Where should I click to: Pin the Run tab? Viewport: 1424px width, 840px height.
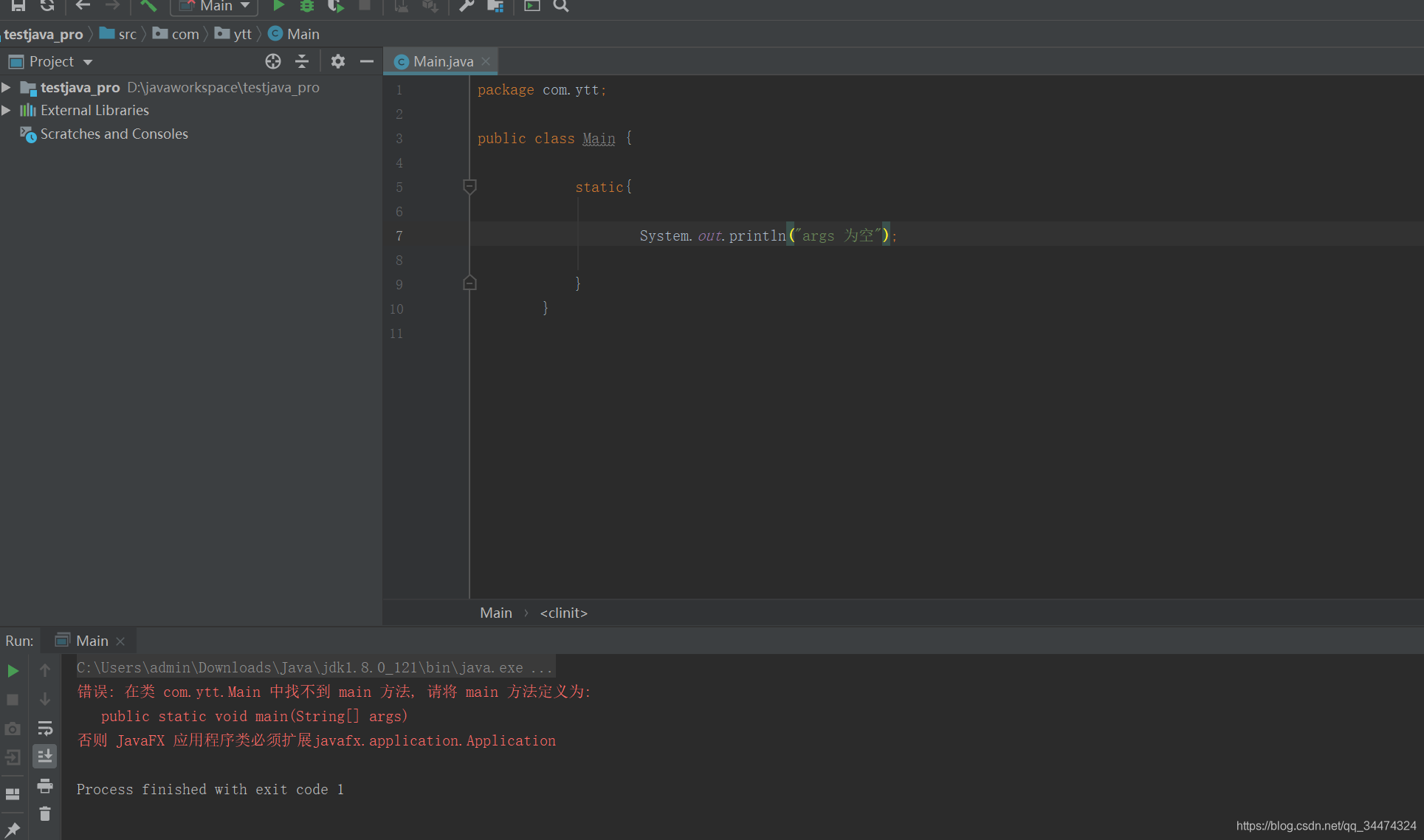pyautogui.click(x=13, y=829)
